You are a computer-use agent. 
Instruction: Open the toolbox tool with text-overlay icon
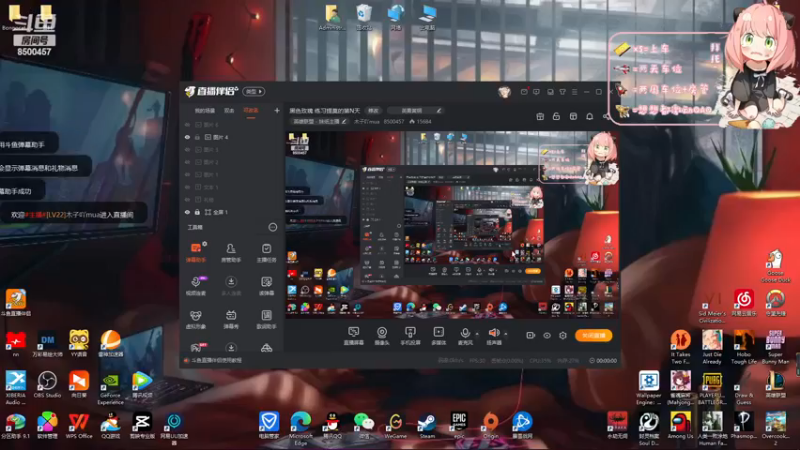tap(266, 286)
